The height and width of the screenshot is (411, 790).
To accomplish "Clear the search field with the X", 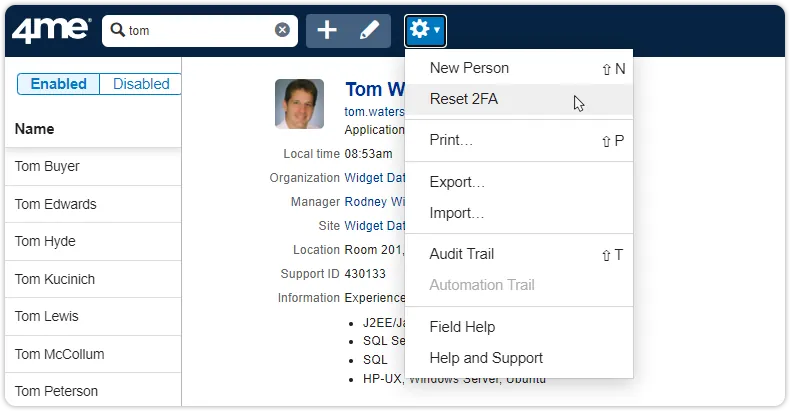I will tap(282, 30).
